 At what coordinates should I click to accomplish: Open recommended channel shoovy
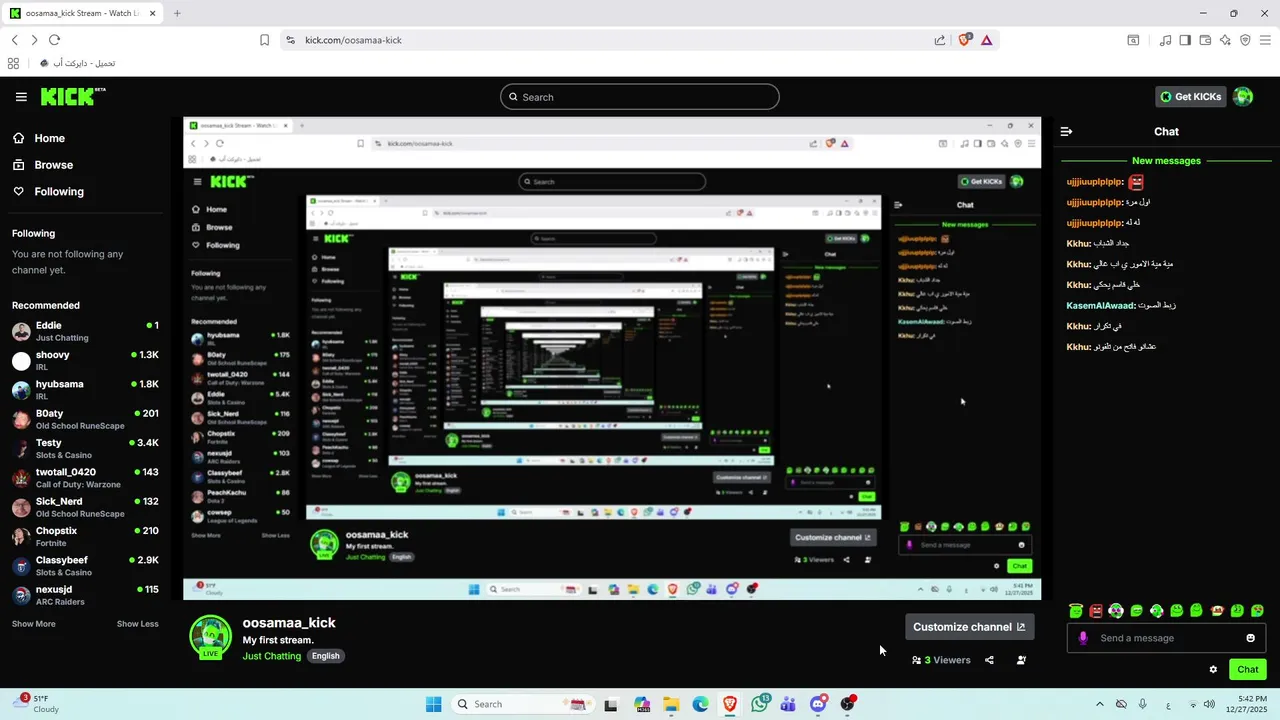86,361
